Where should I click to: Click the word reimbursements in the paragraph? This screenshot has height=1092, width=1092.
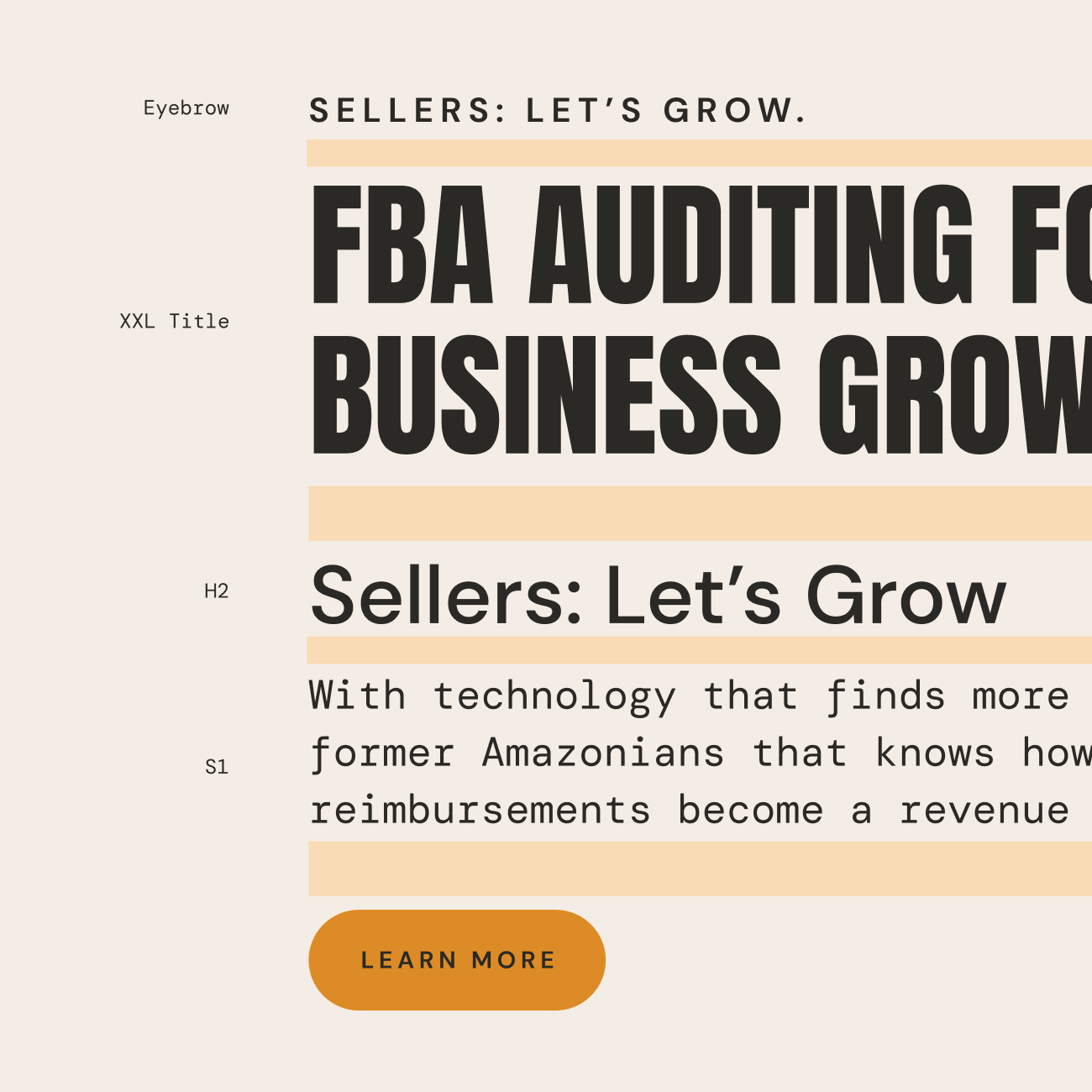click(480, 811)
